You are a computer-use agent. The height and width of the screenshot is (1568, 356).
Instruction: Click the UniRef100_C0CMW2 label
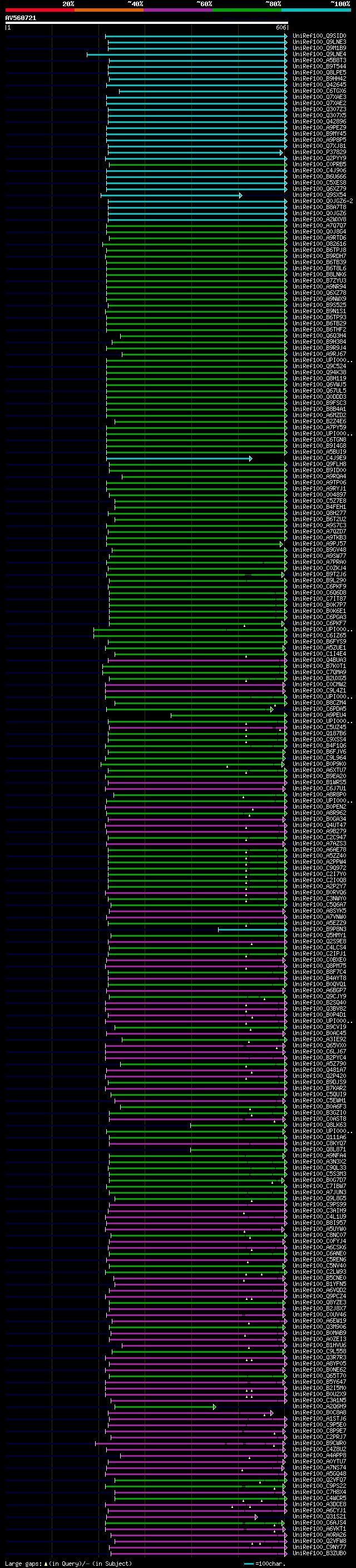319,684
